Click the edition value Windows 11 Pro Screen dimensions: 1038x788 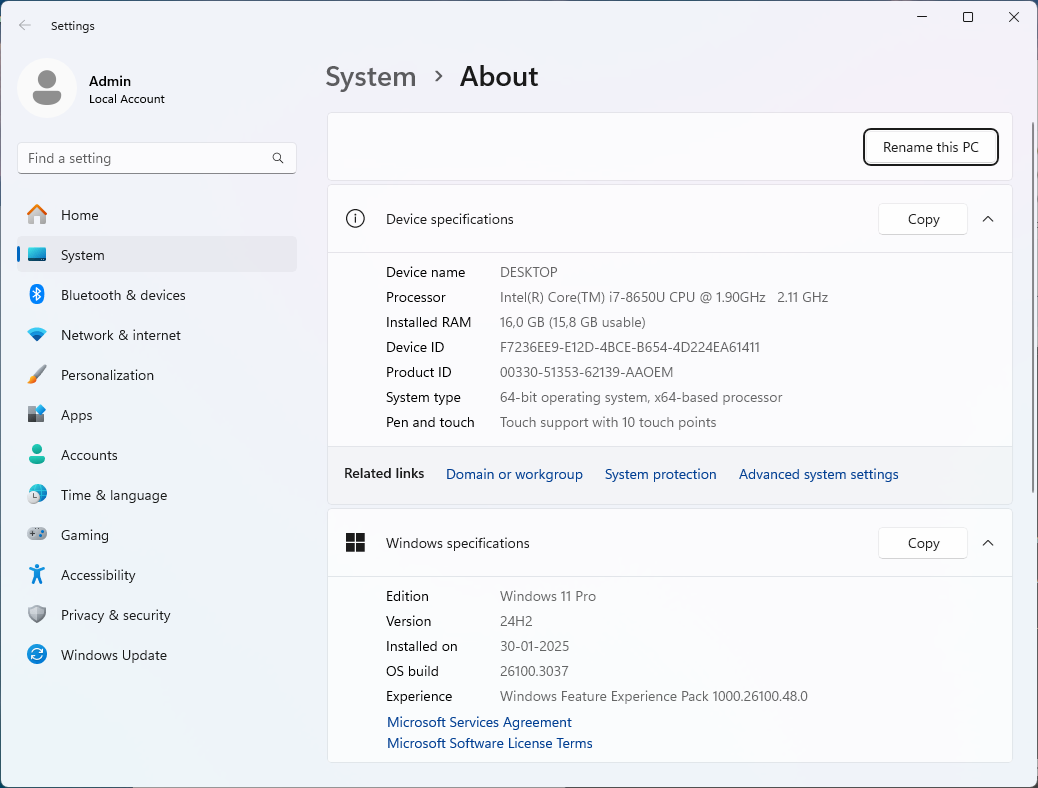coord(547,596)
